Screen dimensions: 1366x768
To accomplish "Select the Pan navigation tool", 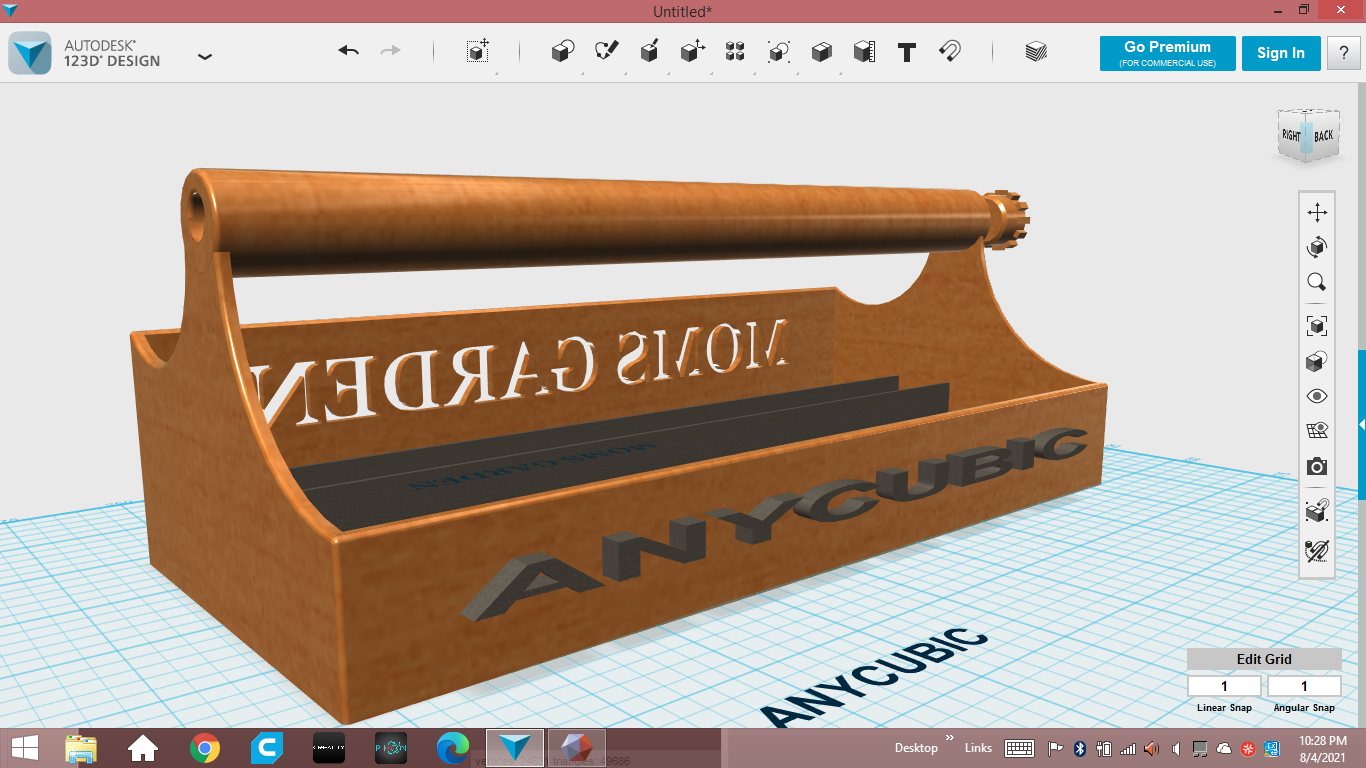I will (x=1317, y=212).
